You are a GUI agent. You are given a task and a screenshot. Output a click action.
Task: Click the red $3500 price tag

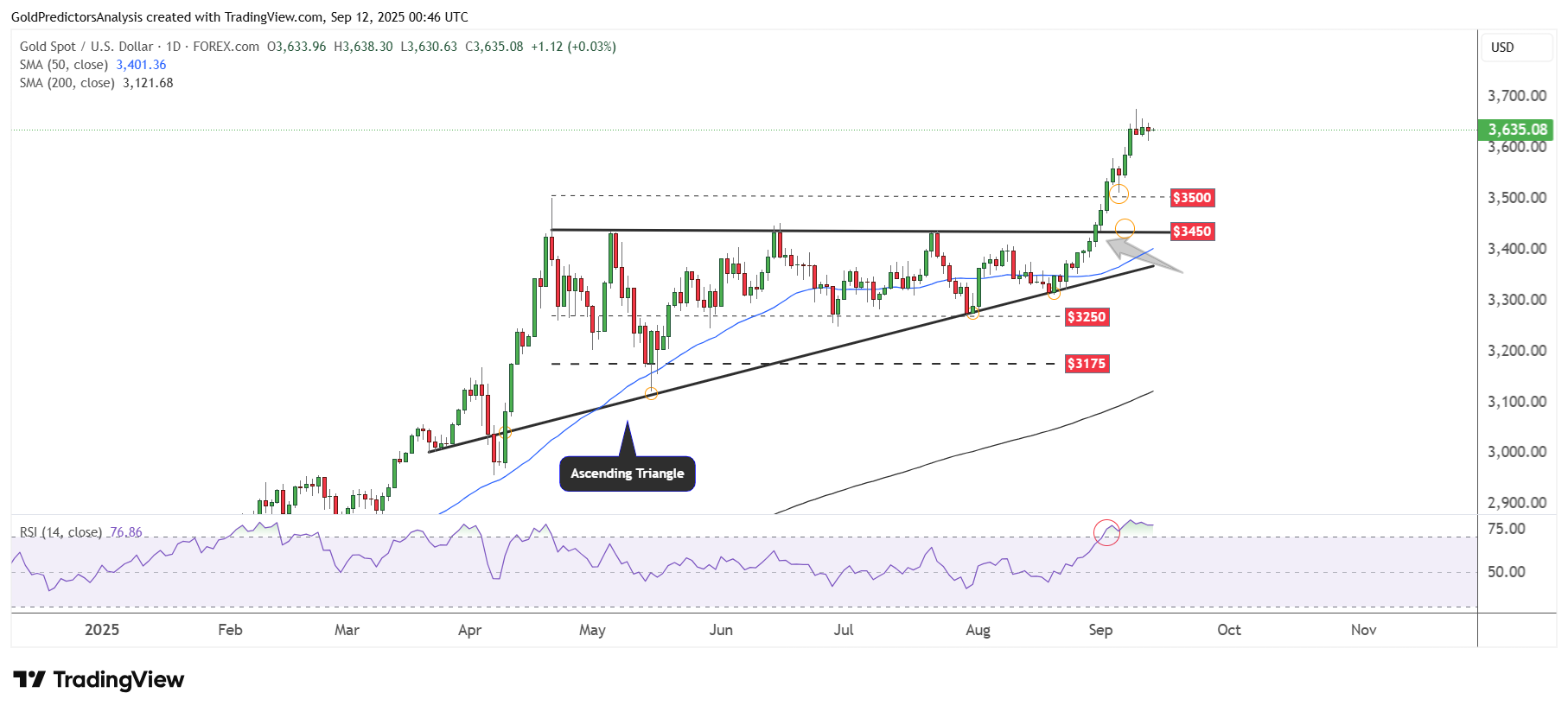[x=1192, y=198]
